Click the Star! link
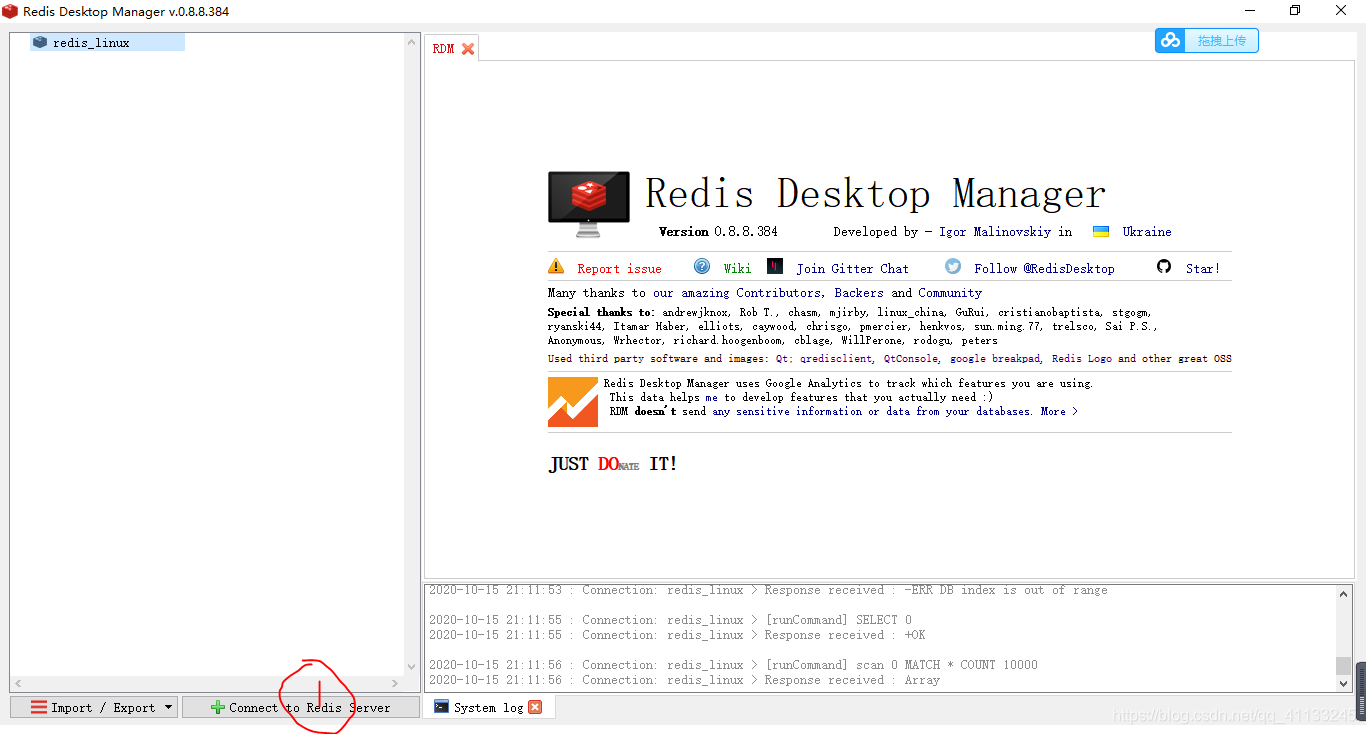 click(1203, 268)
